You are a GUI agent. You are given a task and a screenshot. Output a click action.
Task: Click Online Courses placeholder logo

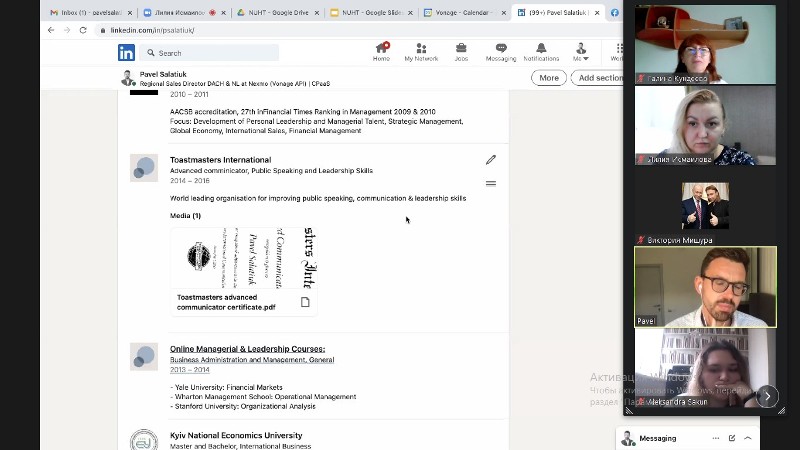point(144,356)
